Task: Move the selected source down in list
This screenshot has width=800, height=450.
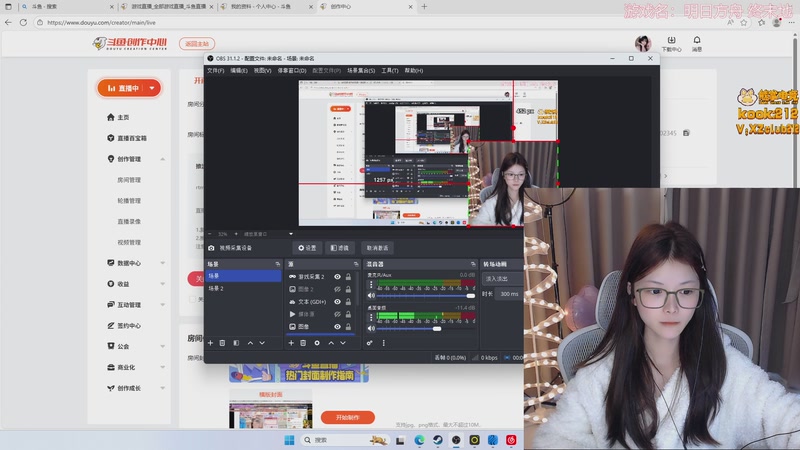Action: click(x=343, y=343)
